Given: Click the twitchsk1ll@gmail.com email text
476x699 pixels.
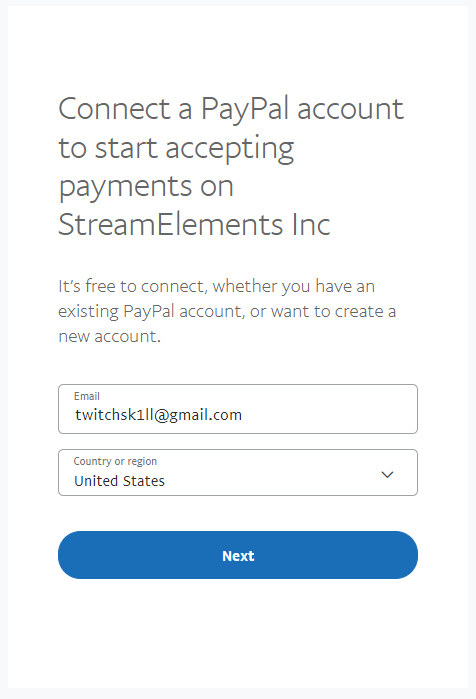Looking at the screenshot, I should [158, 415].
